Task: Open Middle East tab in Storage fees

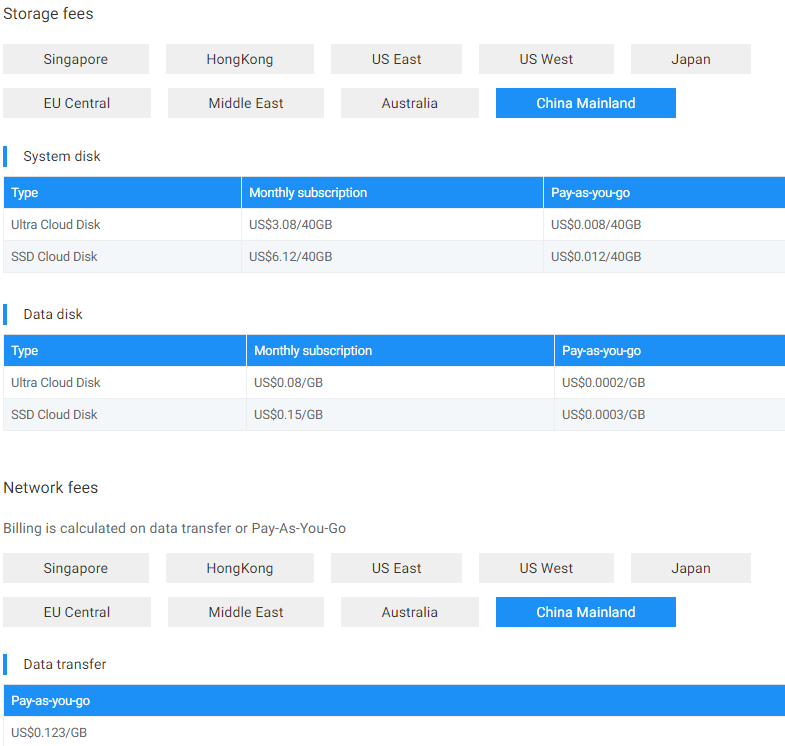Action: (x=246, y=103)
